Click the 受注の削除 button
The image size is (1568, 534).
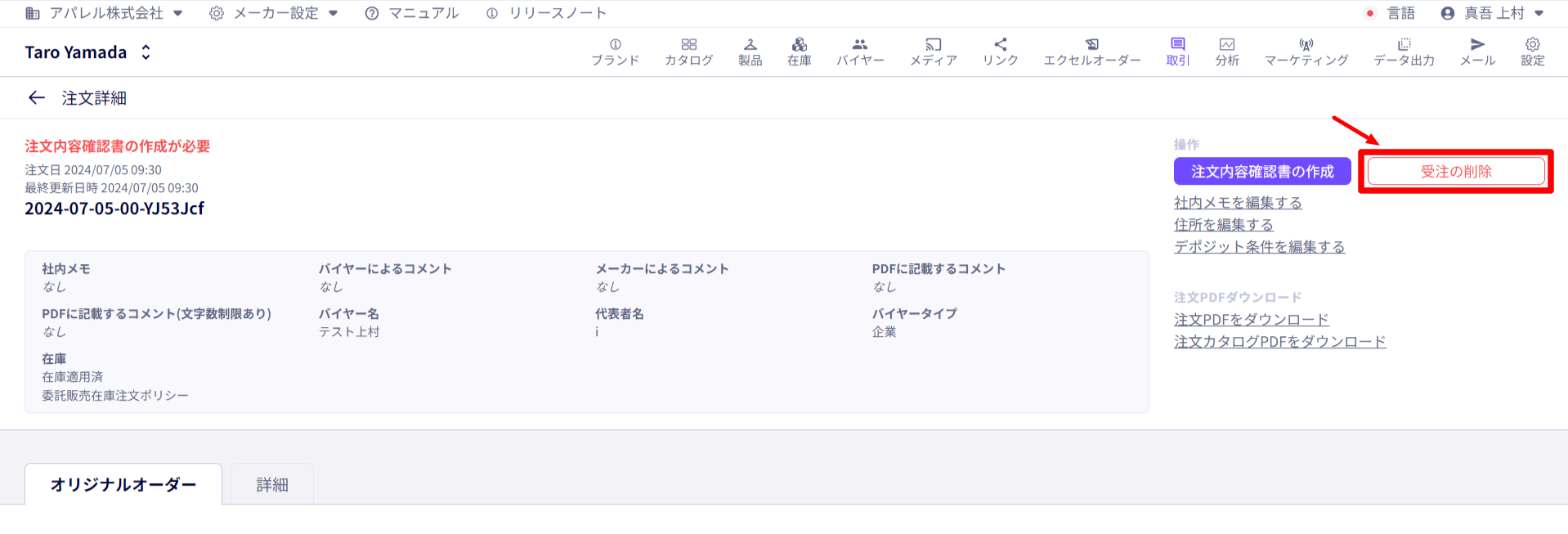pos(1456,172)
